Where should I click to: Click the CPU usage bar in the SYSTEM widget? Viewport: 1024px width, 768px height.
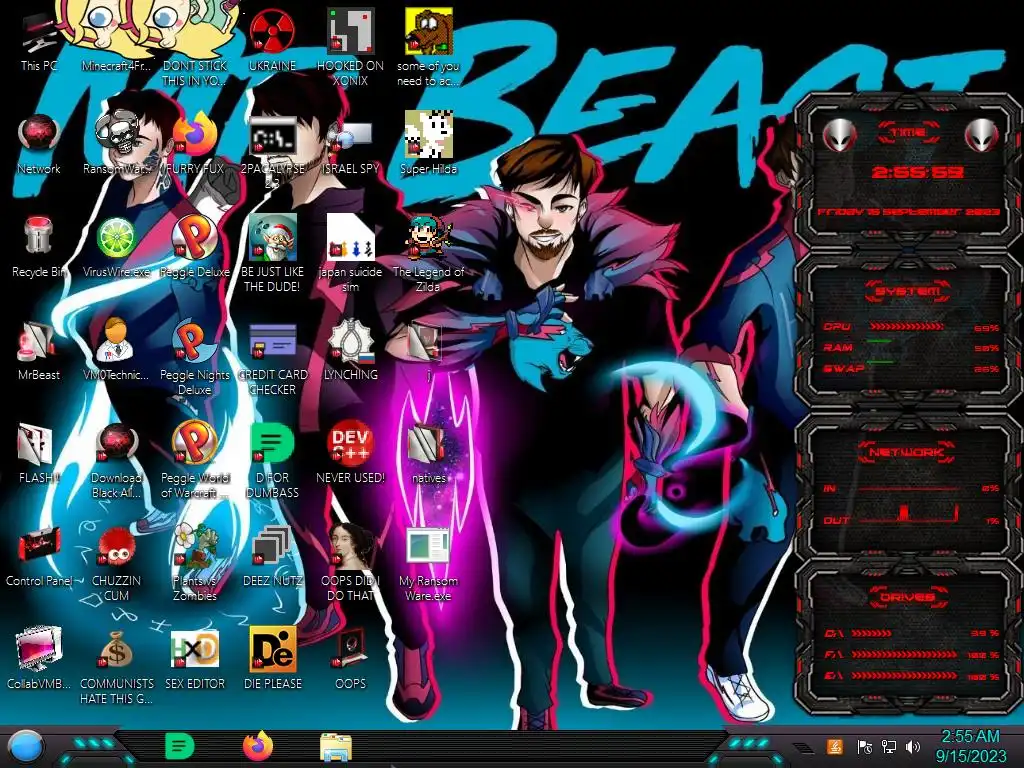906,327
